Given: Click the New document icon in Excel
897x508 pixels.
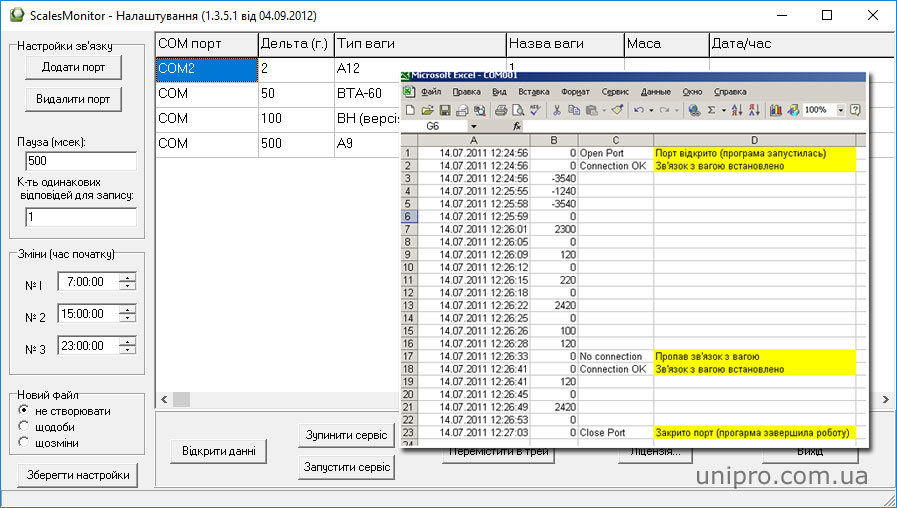Looking at the screenshot, I should (x=410, y=110).
